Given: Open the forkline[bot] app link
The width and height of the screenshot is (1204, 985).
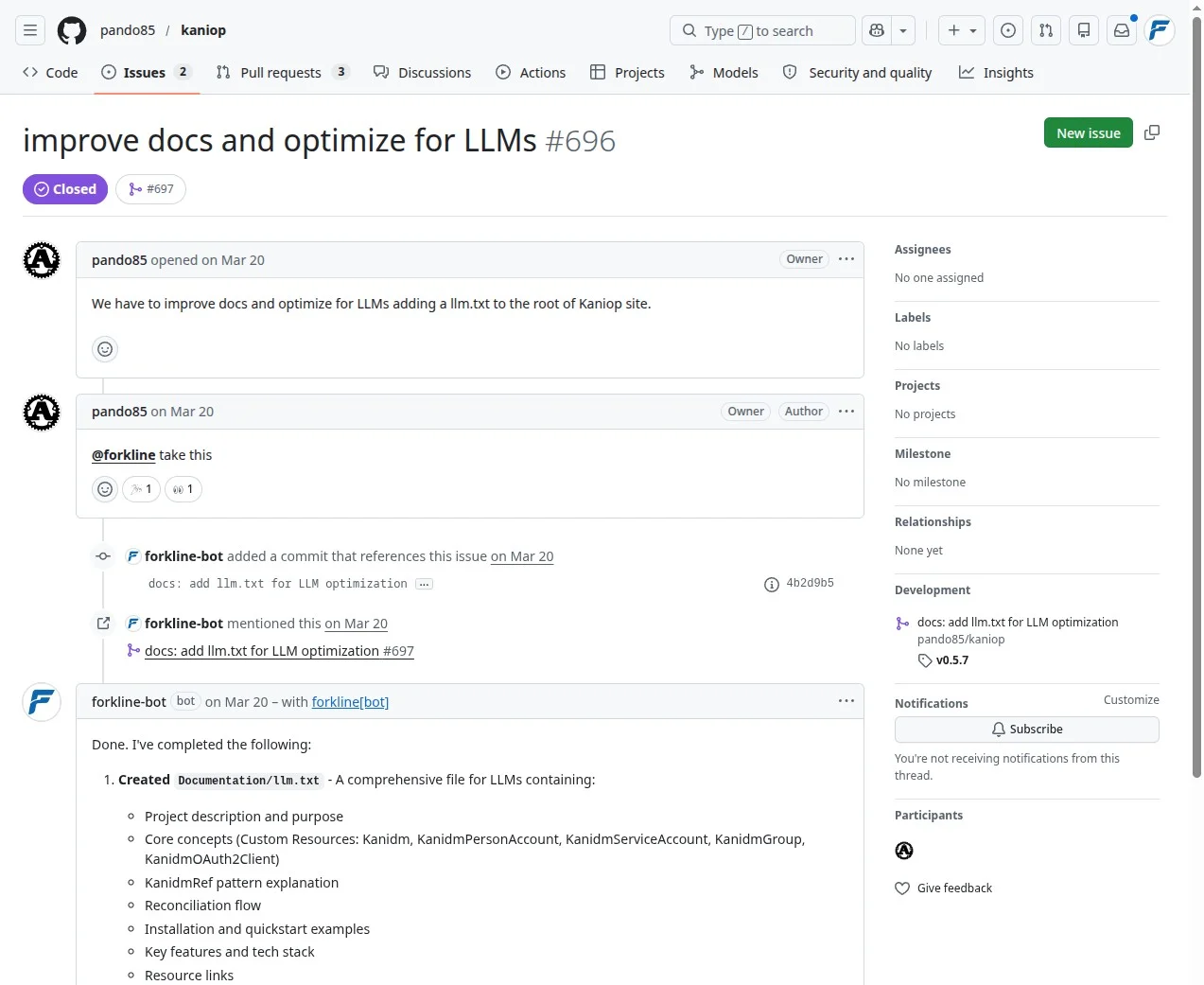Looking at the screenshot, I should pos(350,702).
